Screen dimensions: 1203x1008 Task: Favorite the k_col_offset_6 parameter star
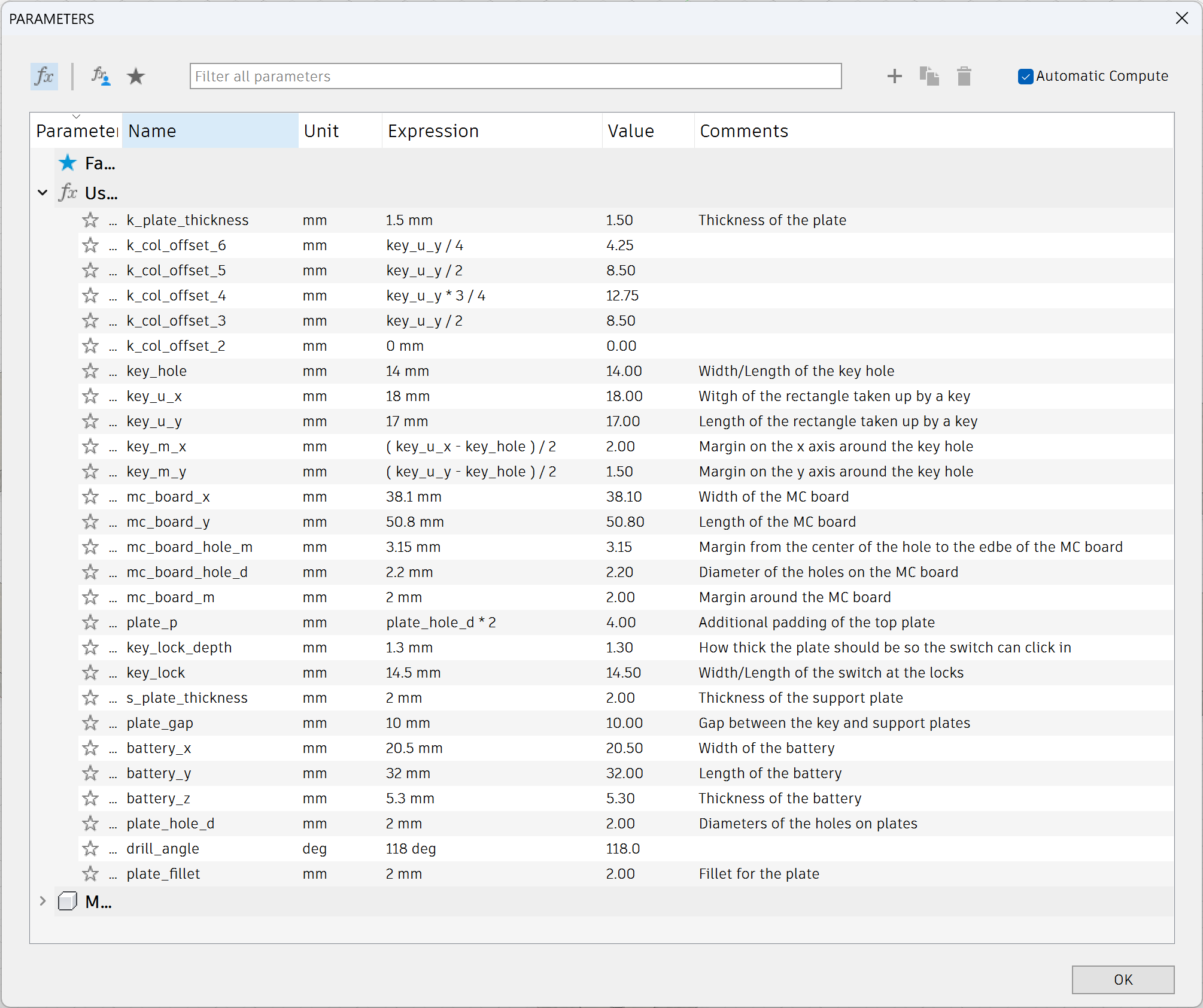pyautogui.click(x=90, y=245)
